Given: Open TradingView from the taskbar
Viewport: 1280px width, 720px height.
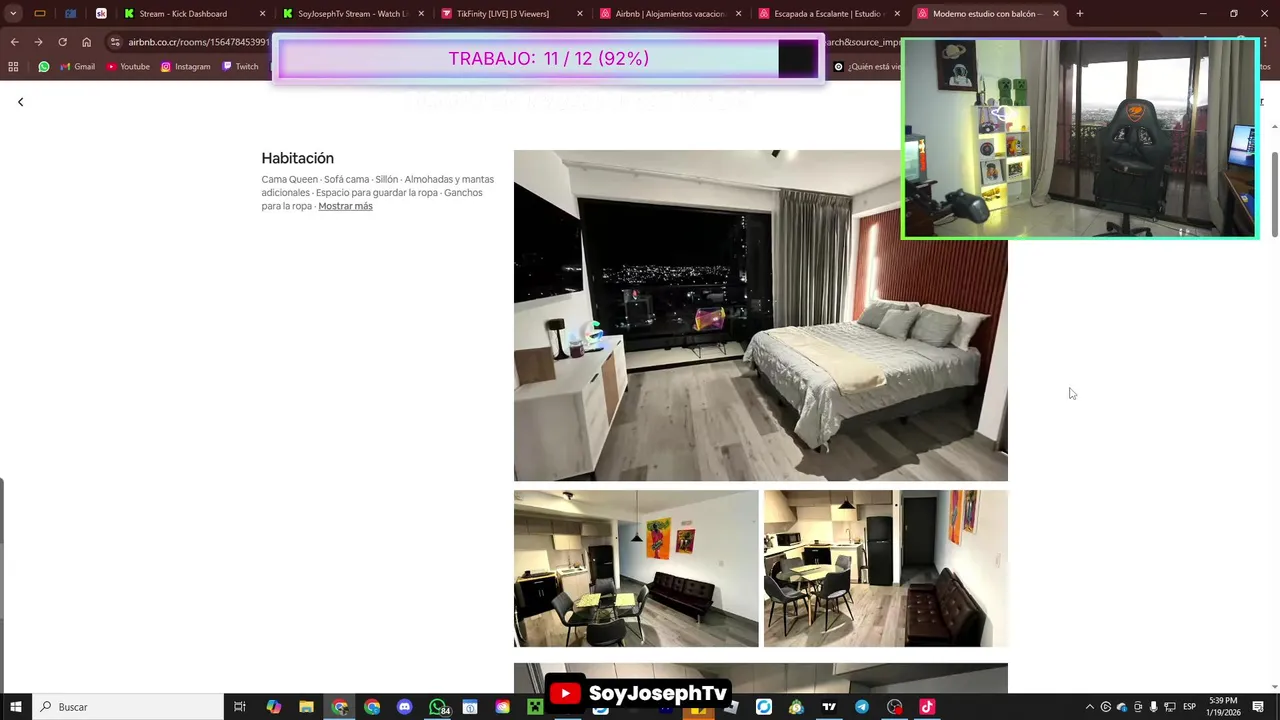Looking at the screenshot, I should click(x=829, y=707).
